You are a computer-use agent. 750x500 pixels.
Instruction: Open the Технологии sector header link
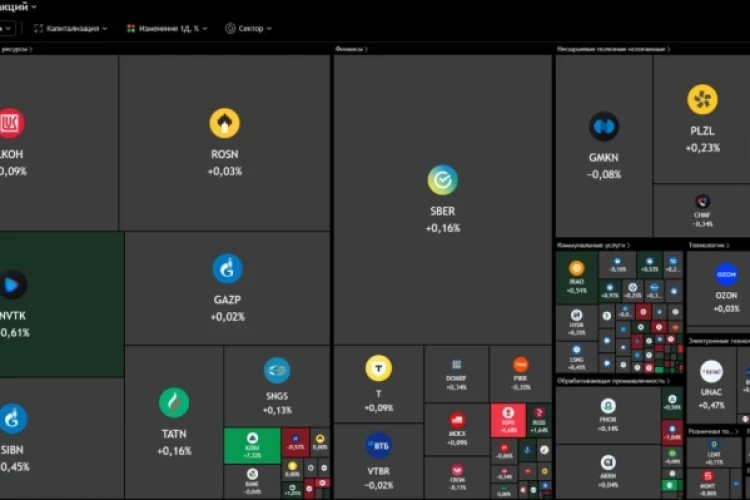pos(709,245)
